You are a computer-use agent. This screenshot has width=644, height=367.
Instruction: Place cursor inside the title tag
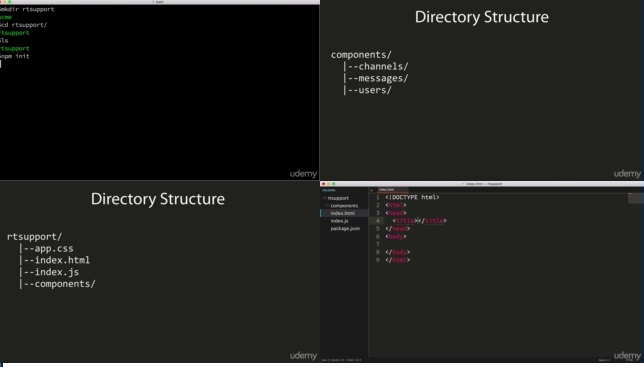418,221
